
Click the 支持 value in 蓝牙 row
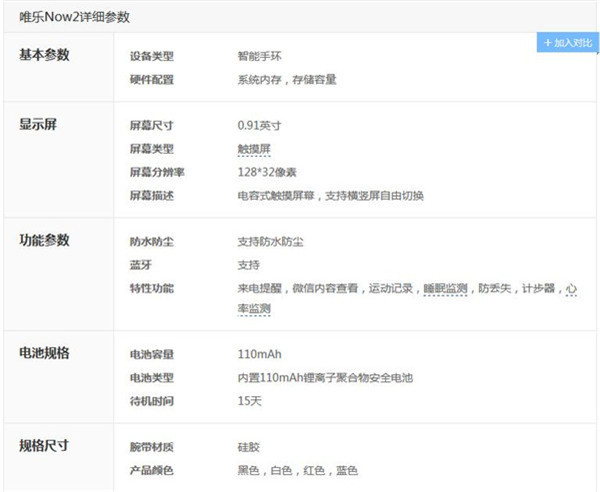(249, 265)
